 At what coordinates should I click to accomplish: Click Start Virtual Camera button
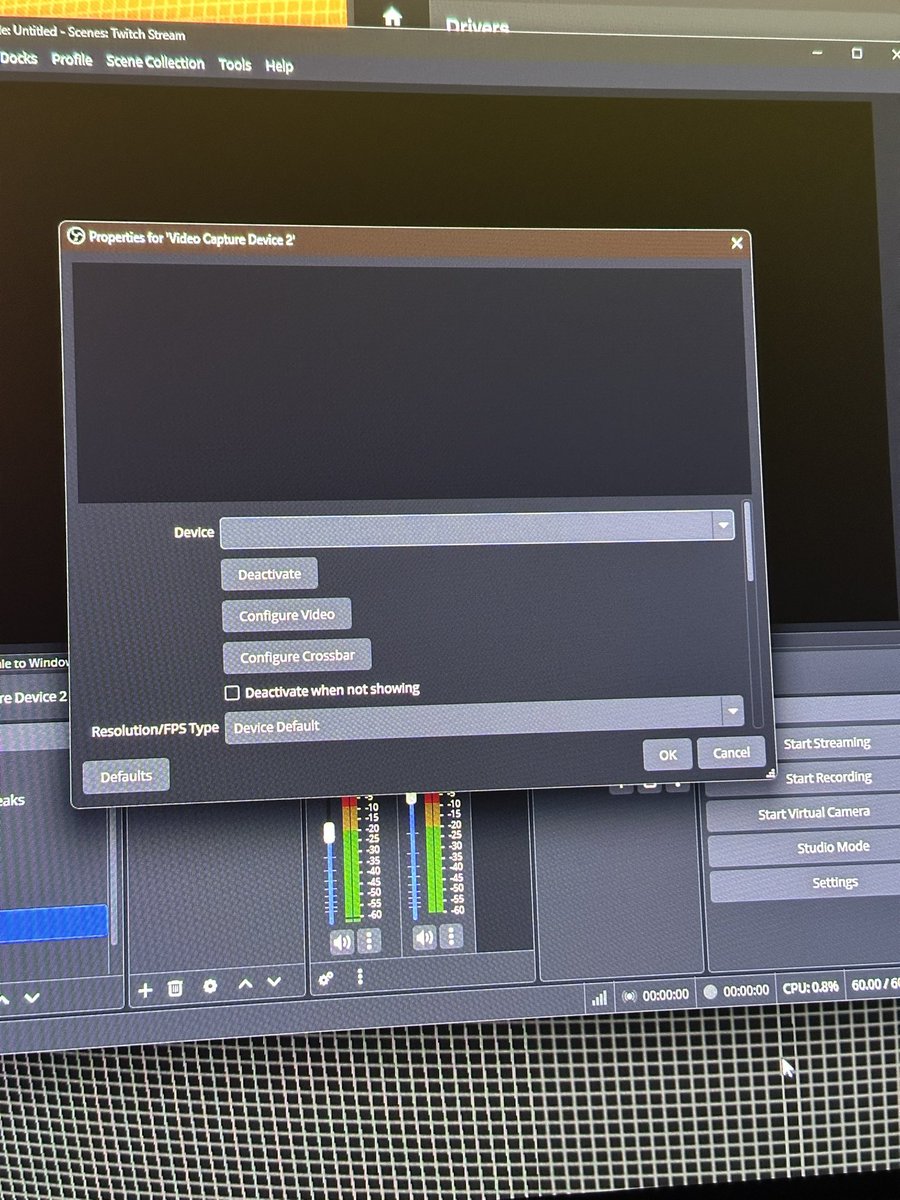pyautogui.click(x=813, y=813)
